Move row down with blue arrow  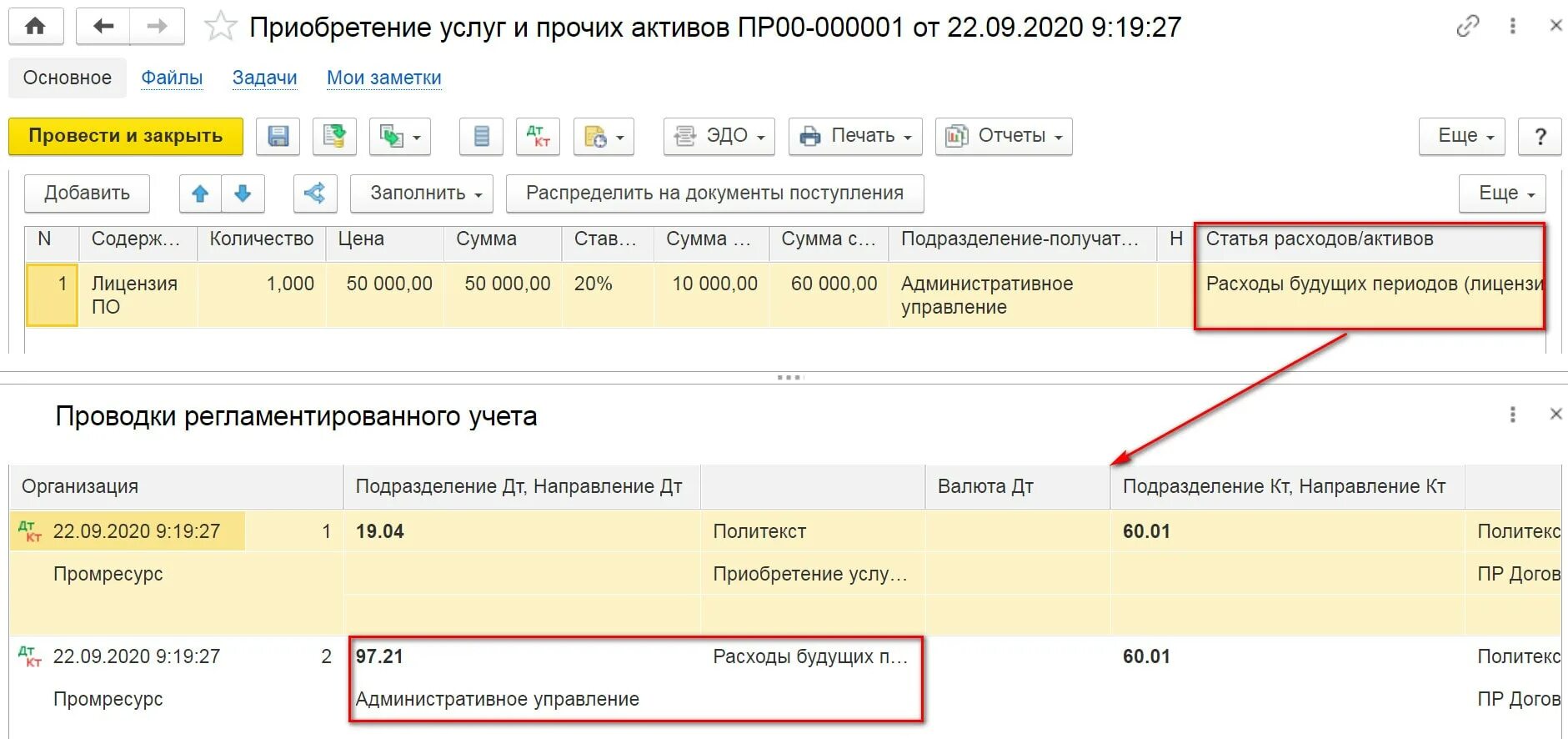243,193
